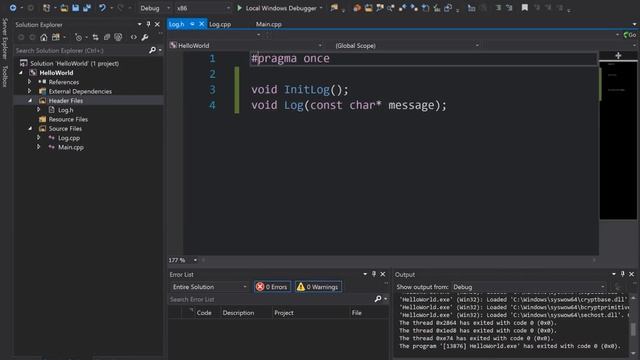Select the Log.h editor tab
The width and height of the screenshot is (640, 360).
pos(176,24)
